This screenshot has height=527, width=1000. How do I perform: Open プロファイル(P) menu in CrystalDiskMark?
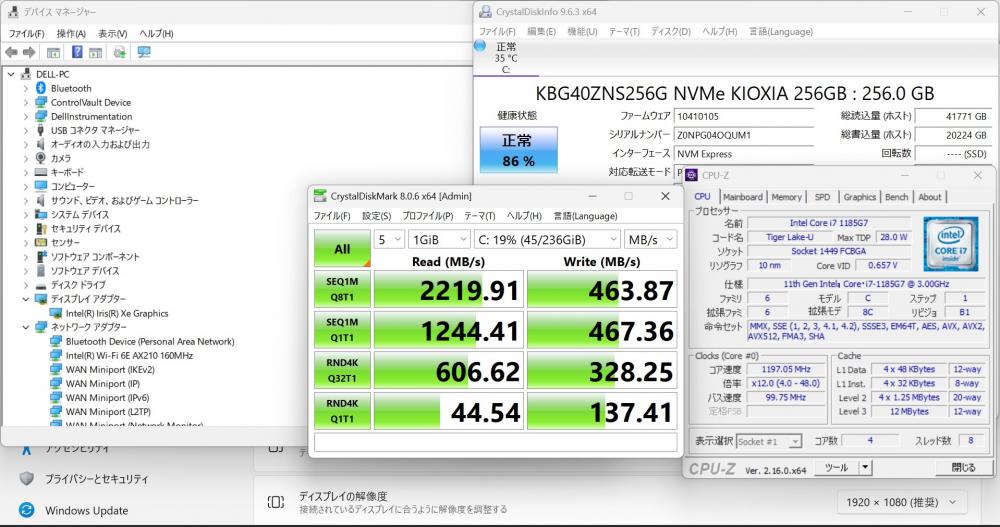pyautogui.click(x=427, y=216)
